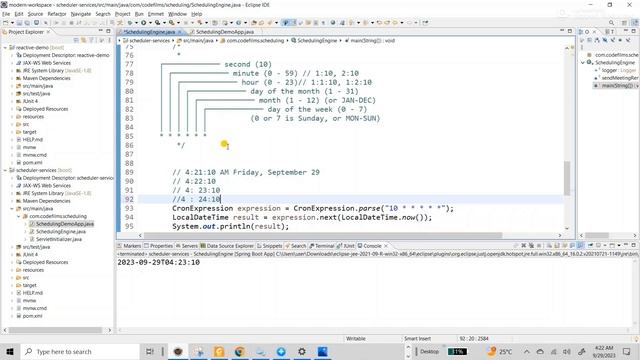Click the Type here to search box
This screenshot has width=640, height=360.
click(x=80, y=351)
